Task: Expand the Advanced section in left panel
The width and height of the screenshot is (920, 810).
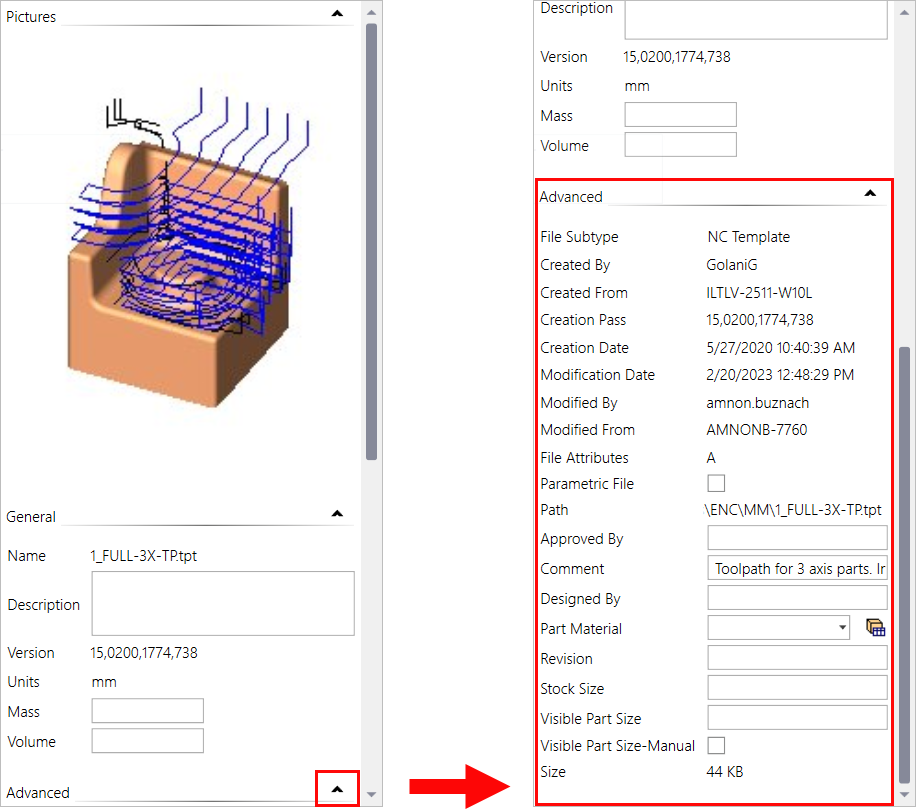Action: click(x=337, y=789)
